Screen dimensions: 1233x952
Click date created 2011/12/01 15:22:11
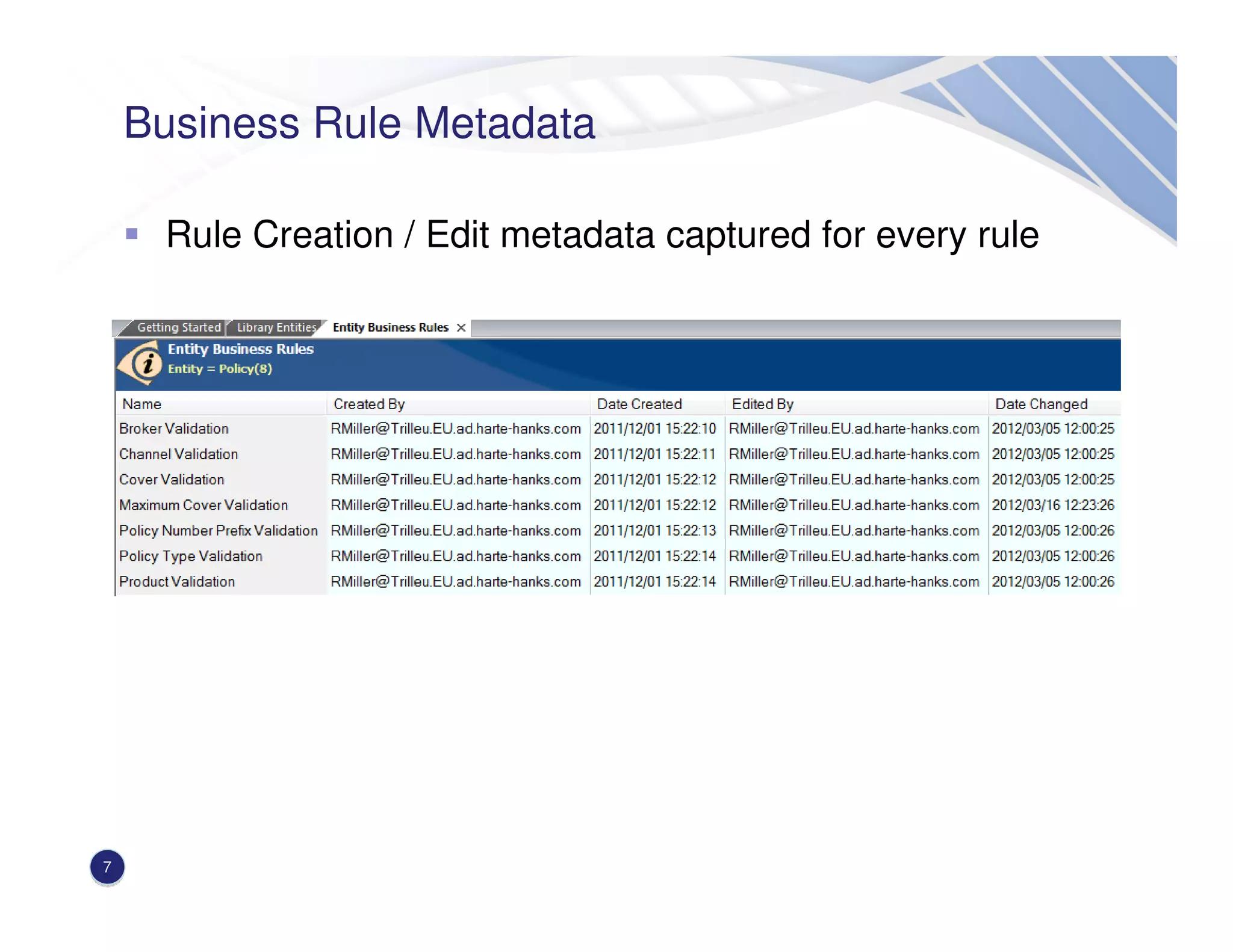pyautogui.click(x=655, y=454)
